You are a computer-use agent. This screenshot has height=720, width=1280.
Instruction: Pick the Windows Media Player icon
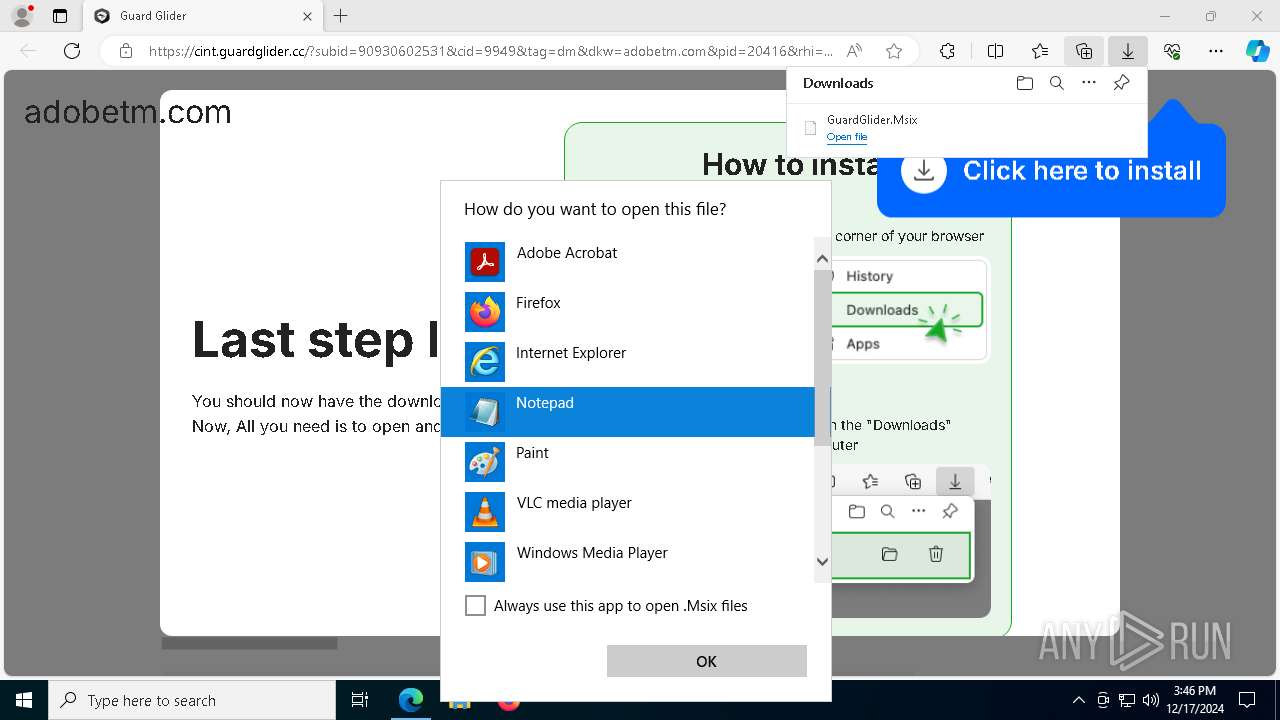[485, 562]
